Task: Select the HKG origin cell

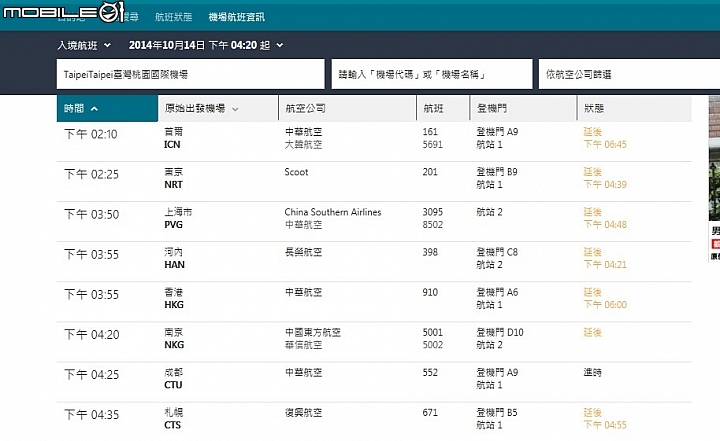Action: [174, 298]
